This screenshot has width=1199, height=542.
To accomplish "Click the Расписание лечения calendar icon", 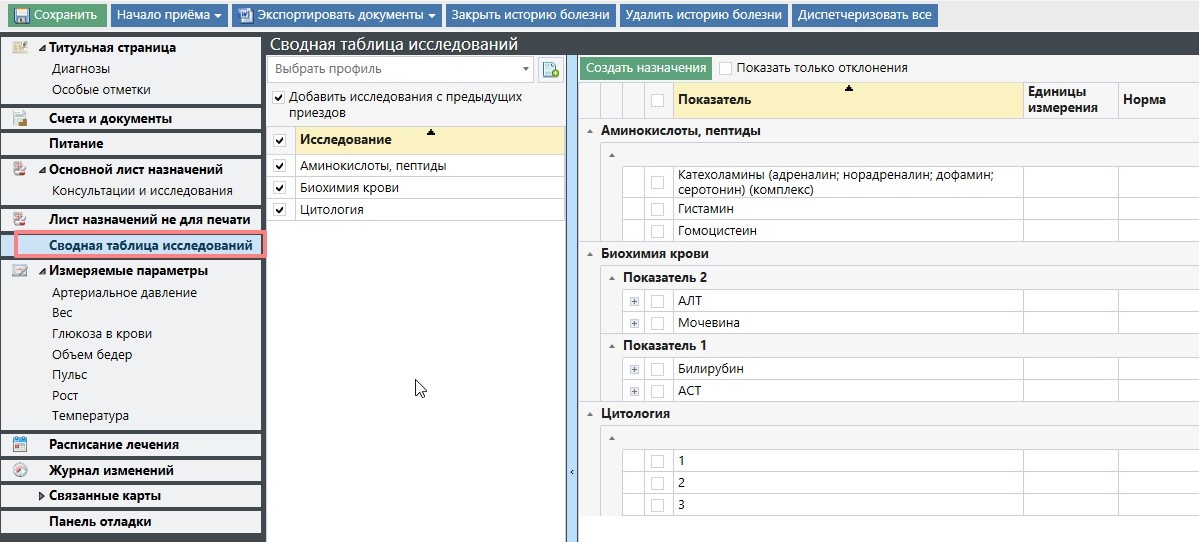I will coord(20,444).
